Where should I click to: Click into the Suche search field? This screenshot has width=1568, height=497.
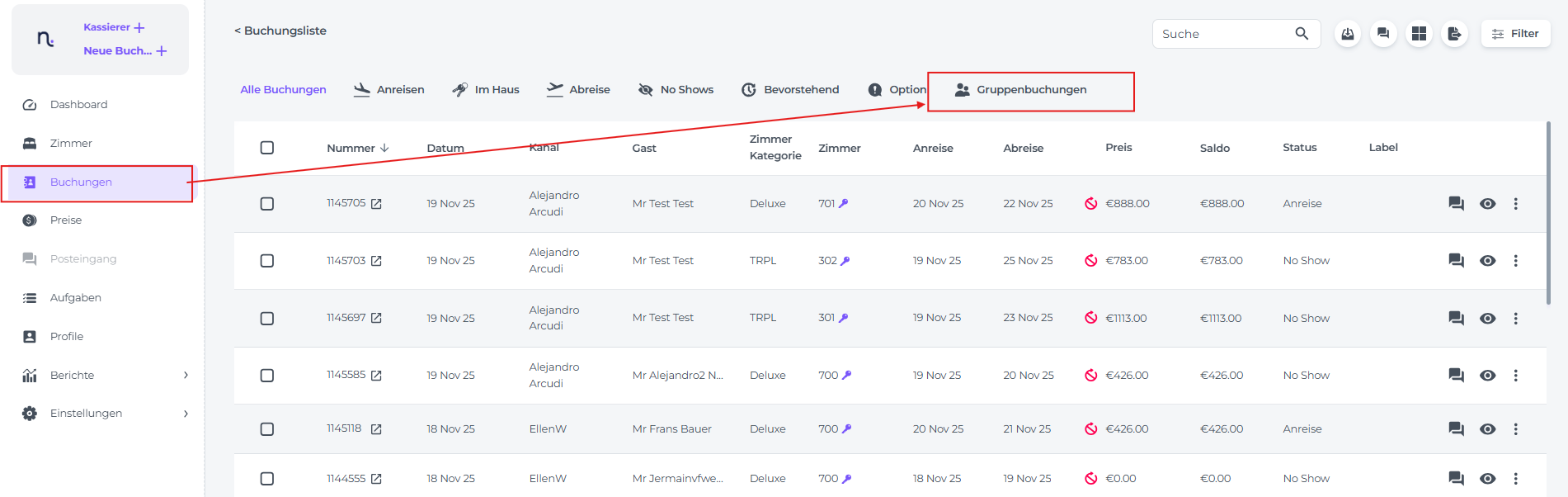[1221, 34]
